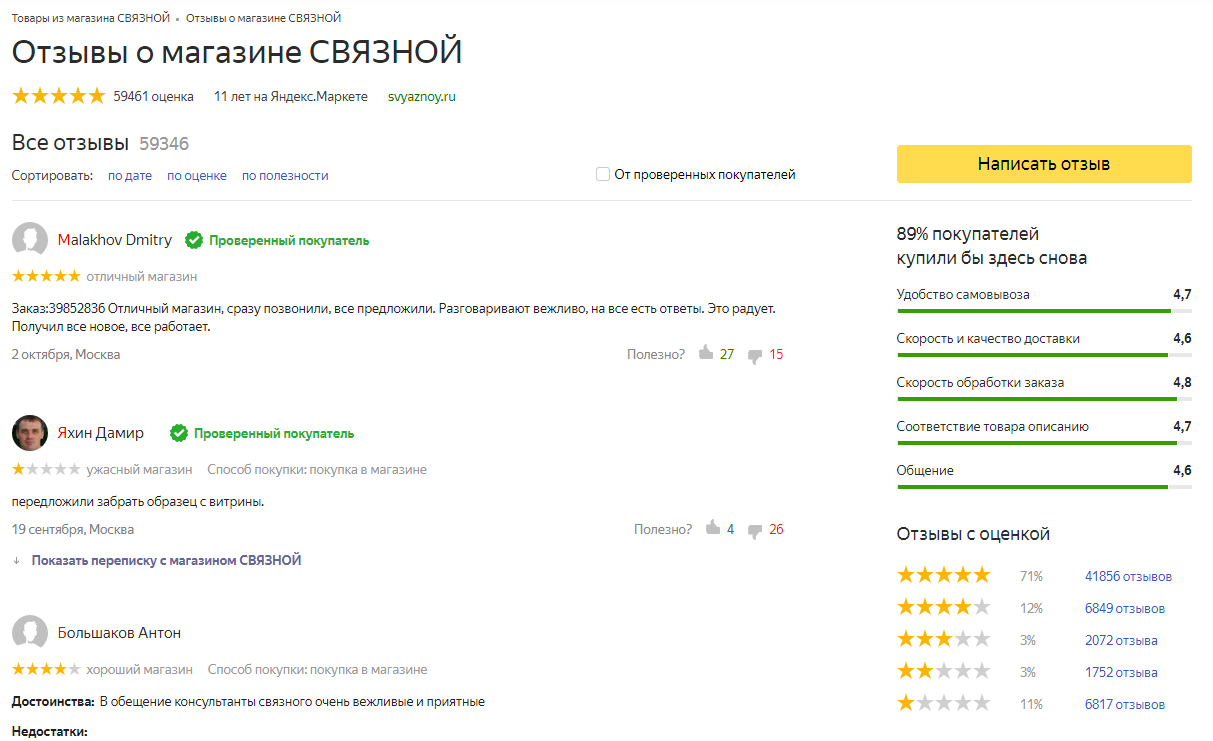The width and height of the screenshot is (1213, 741).
Task: Click '2 октября, Москва' review date
Action: coord(66,354)
